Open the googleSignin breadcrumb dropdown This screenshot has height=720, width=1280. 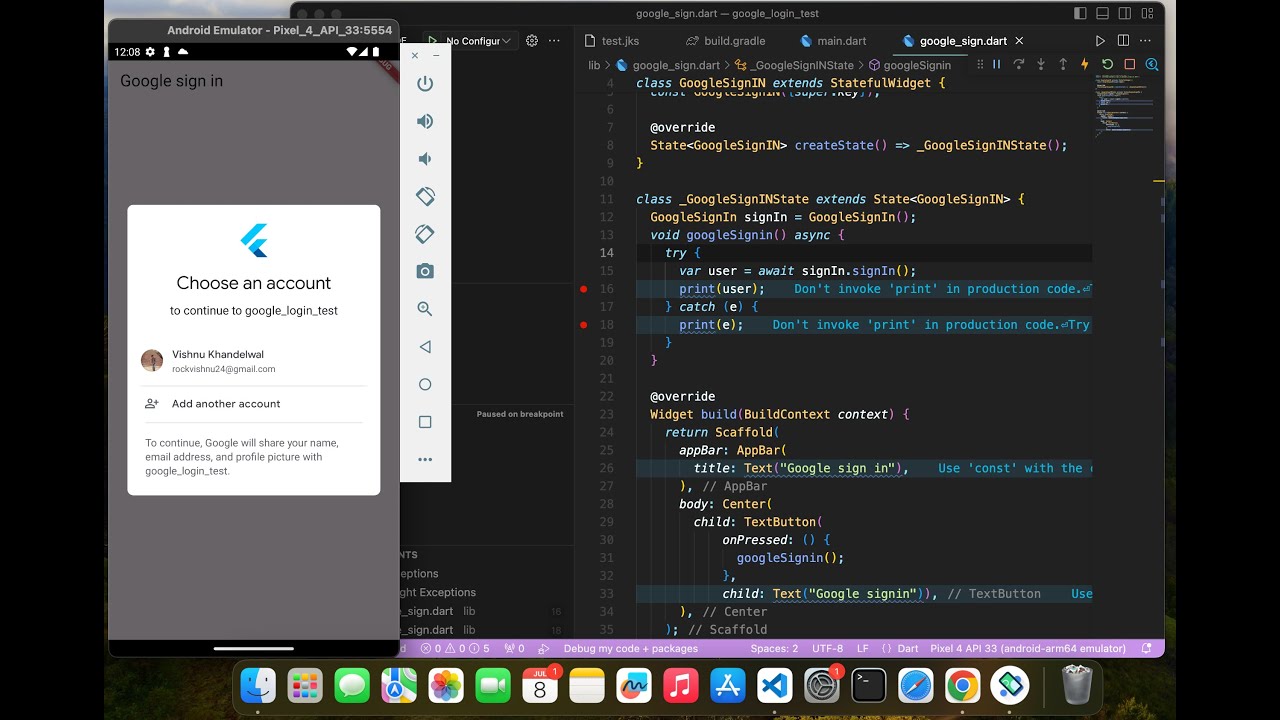909,65
